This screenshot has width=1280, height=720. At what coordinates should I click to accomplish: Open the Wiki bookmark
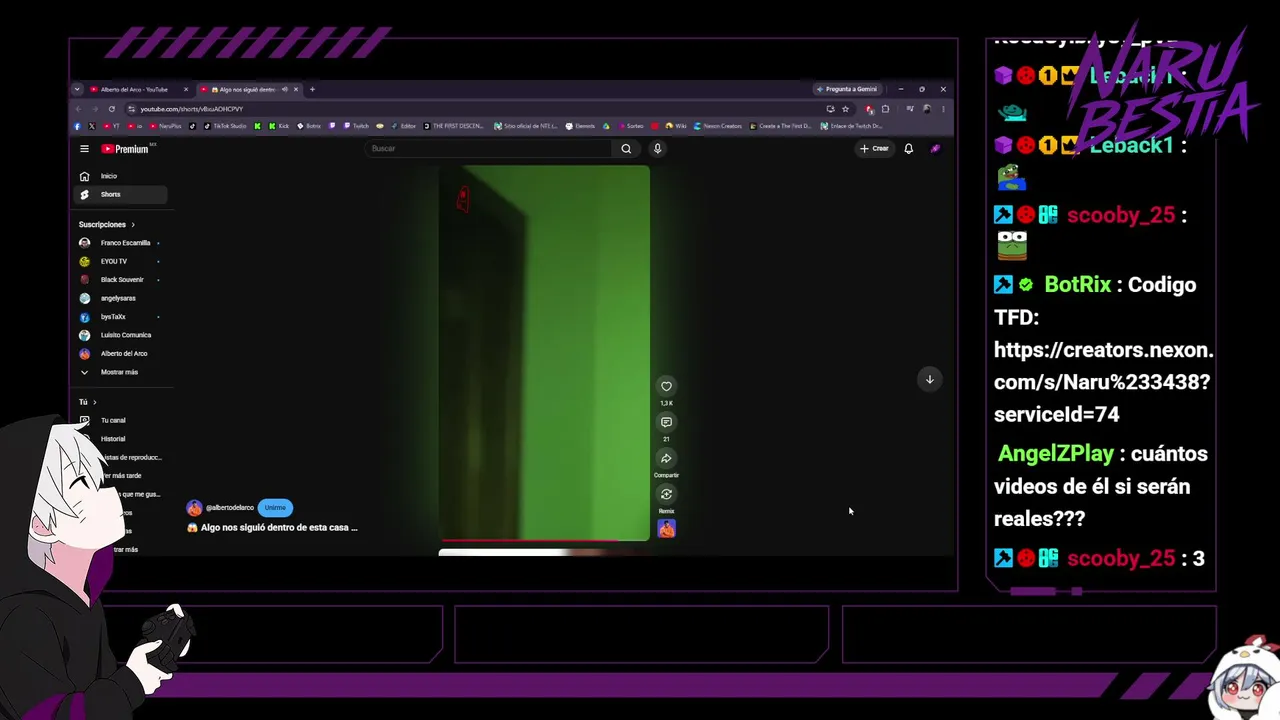point(676,126)
